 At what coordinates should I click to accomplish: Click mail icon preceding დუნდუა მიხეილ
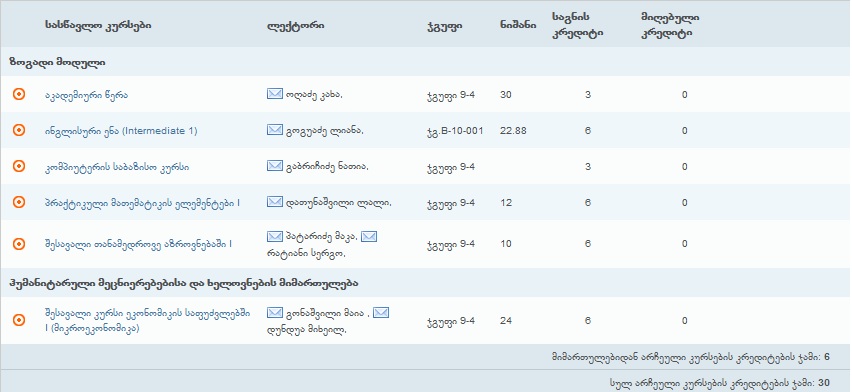click(381, 313)
